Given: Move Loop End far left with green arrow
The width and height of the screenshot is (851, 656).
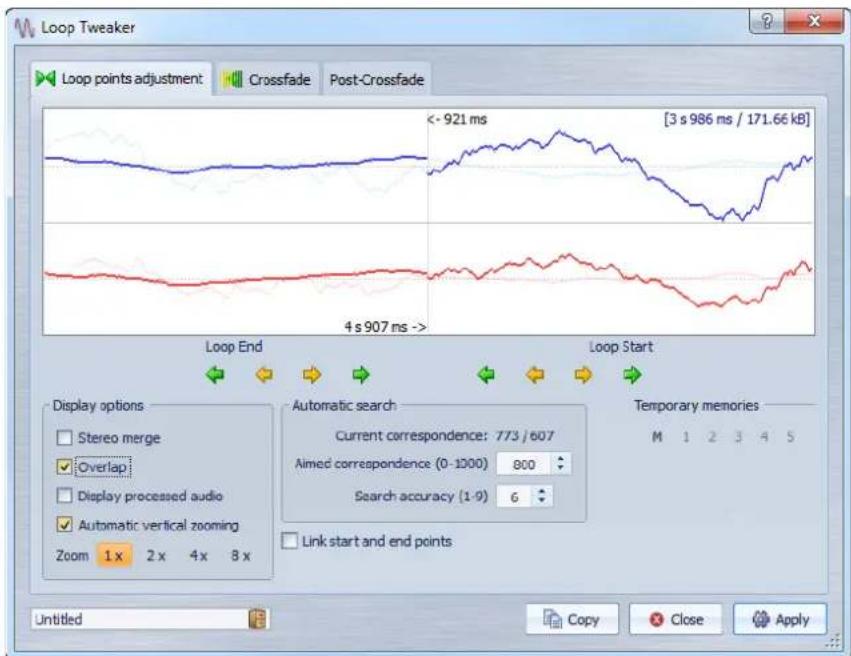Looking at the screenshot, I should (215, 374).
